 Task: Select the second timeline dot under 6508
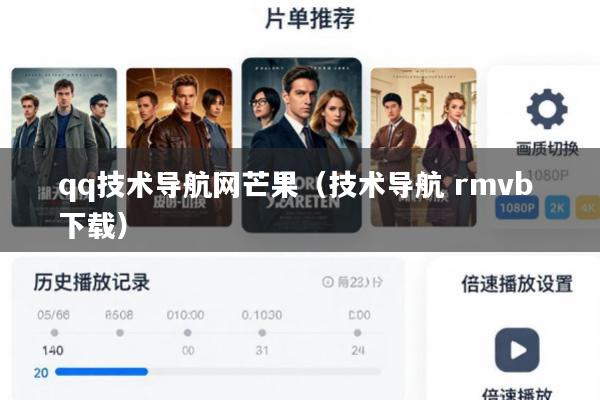(x=120, y=333)
